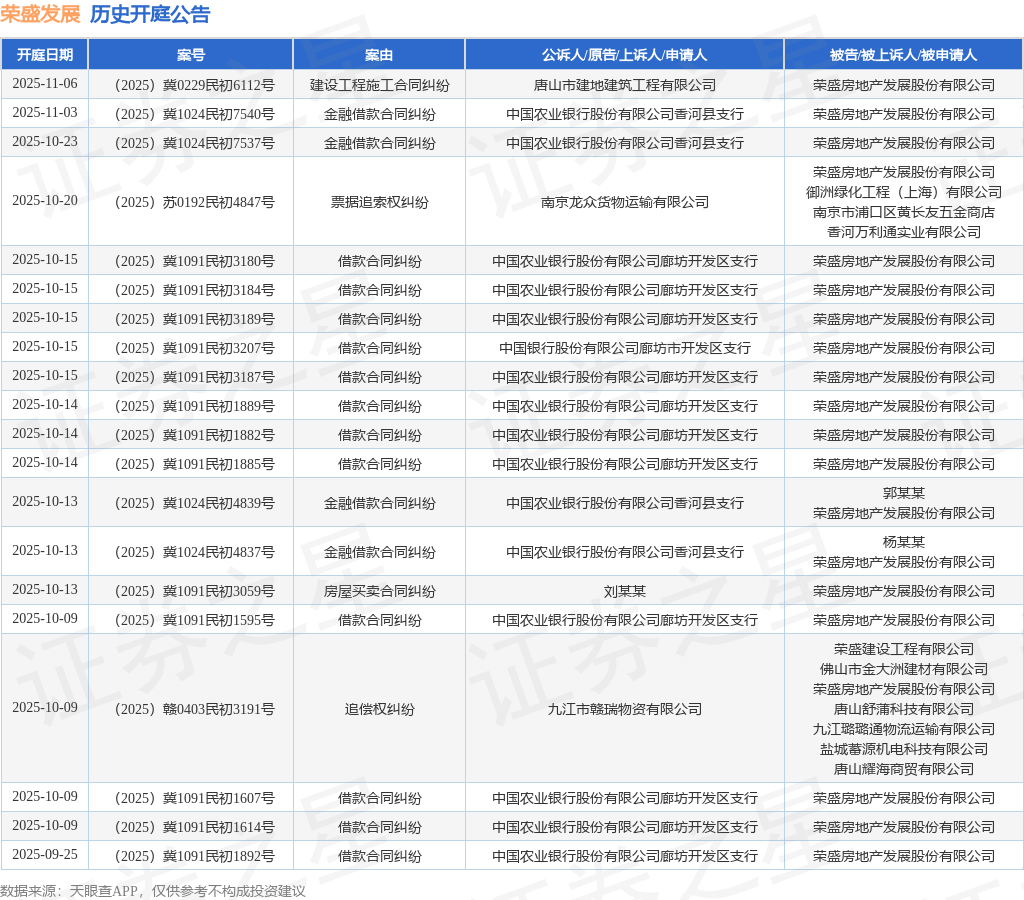The image size is (1024, 900).
Task: Select the 房屋买卖合同纠纷 cell
Action: (x=379, y=591)
